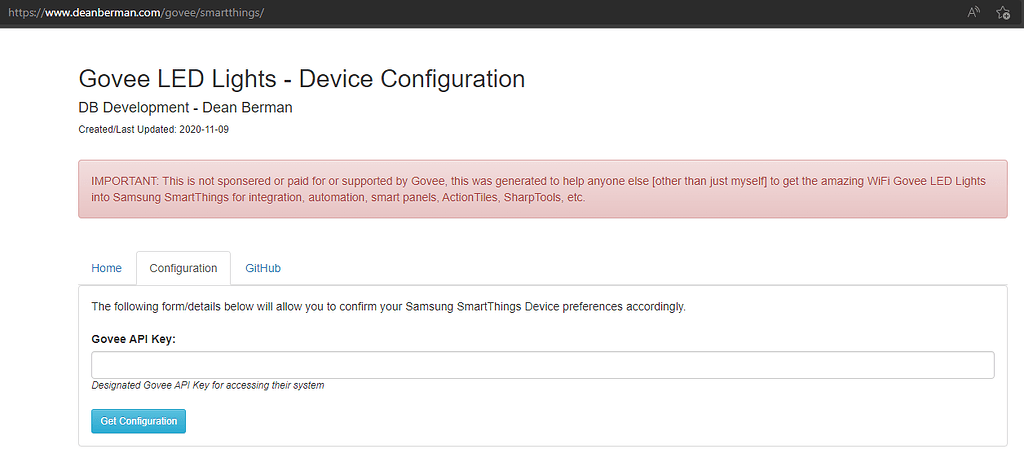
Task: Select the Configuration tab
Action: click(x=183, y=268)
